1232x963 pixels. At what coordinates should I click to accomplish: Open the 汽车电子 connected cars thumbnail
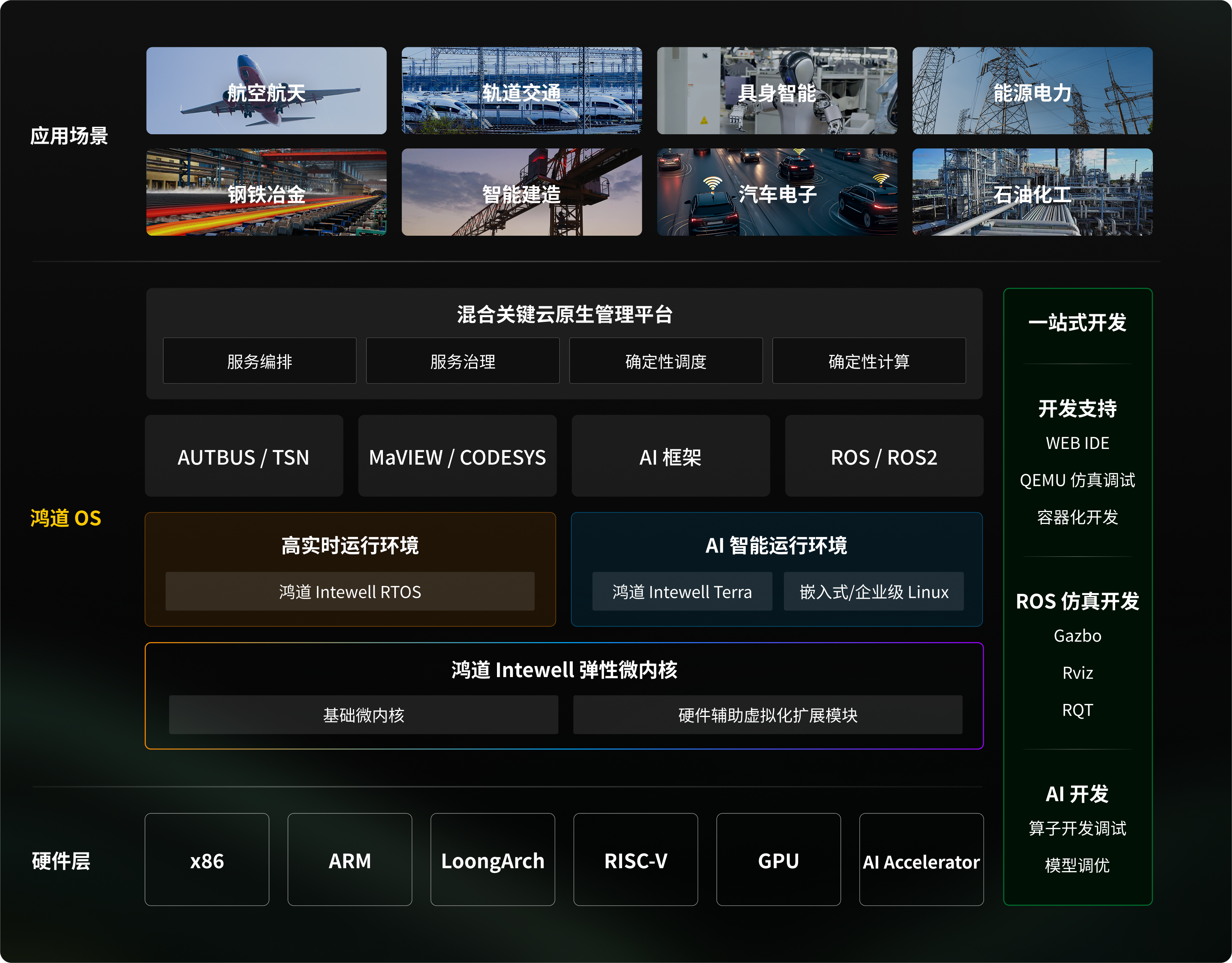(x=777, y=192)
